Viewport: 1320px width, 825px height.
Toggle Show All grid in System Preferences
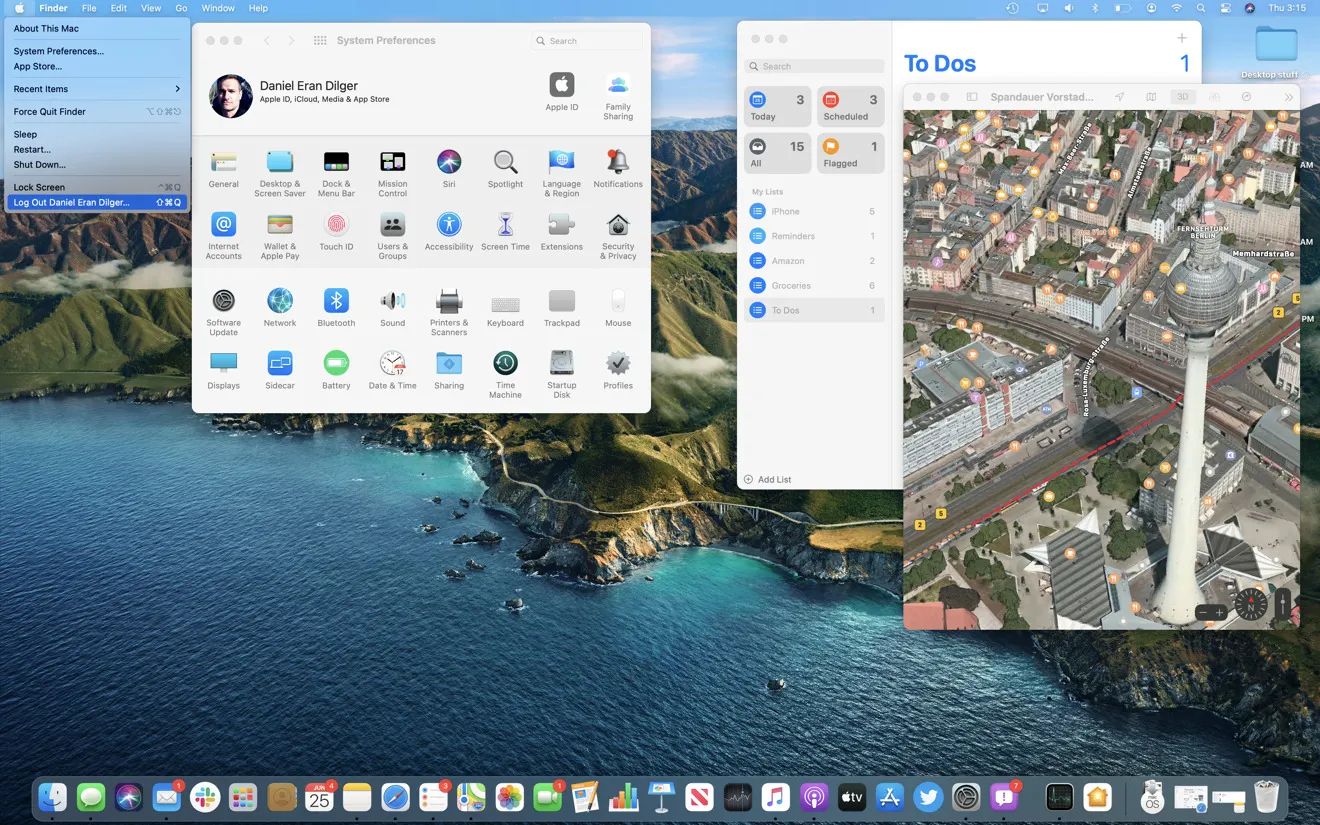point(320,41)
